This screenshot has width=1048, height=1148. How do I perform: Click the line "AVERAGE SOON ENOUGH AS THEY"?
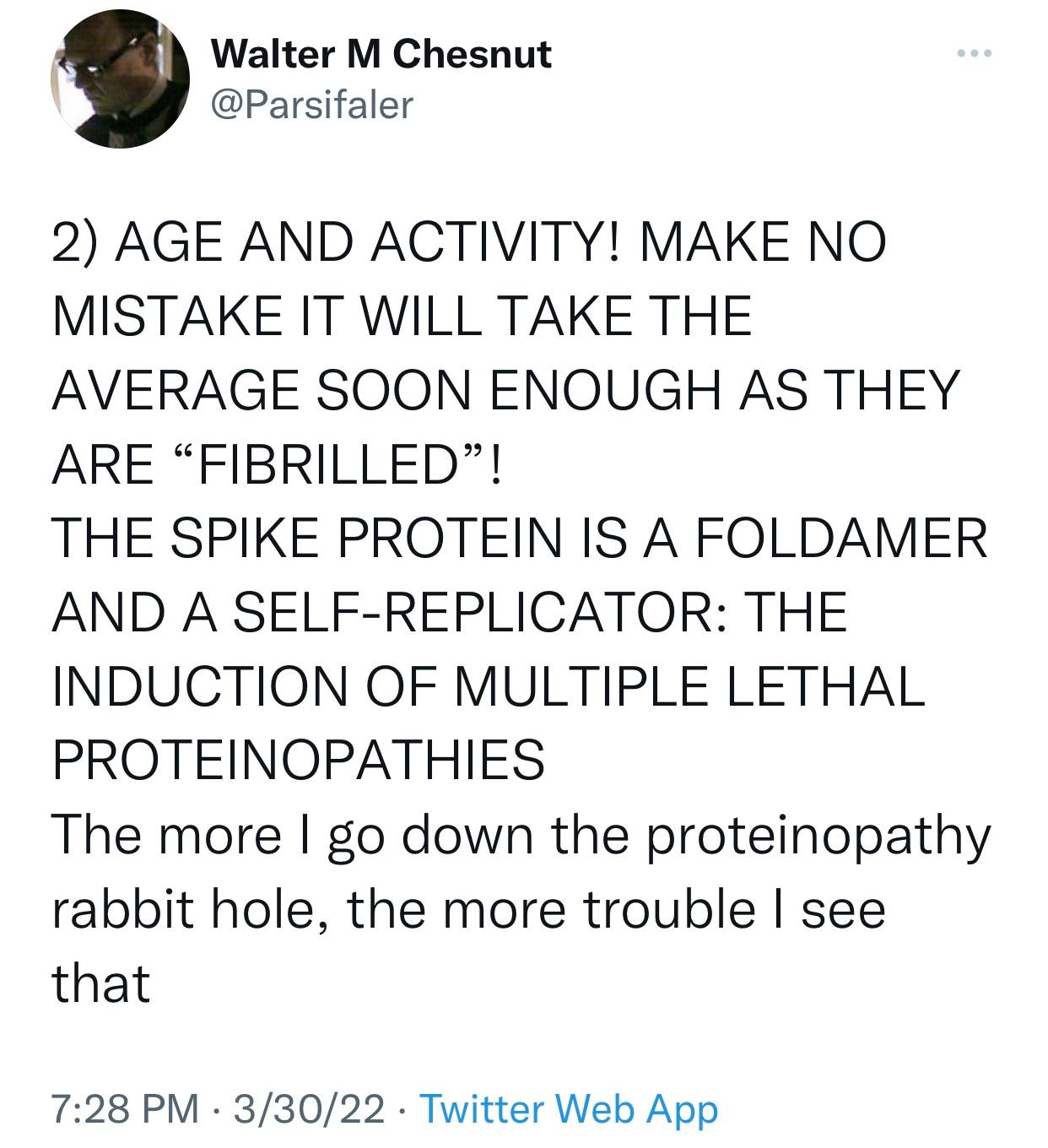(505, 389)
